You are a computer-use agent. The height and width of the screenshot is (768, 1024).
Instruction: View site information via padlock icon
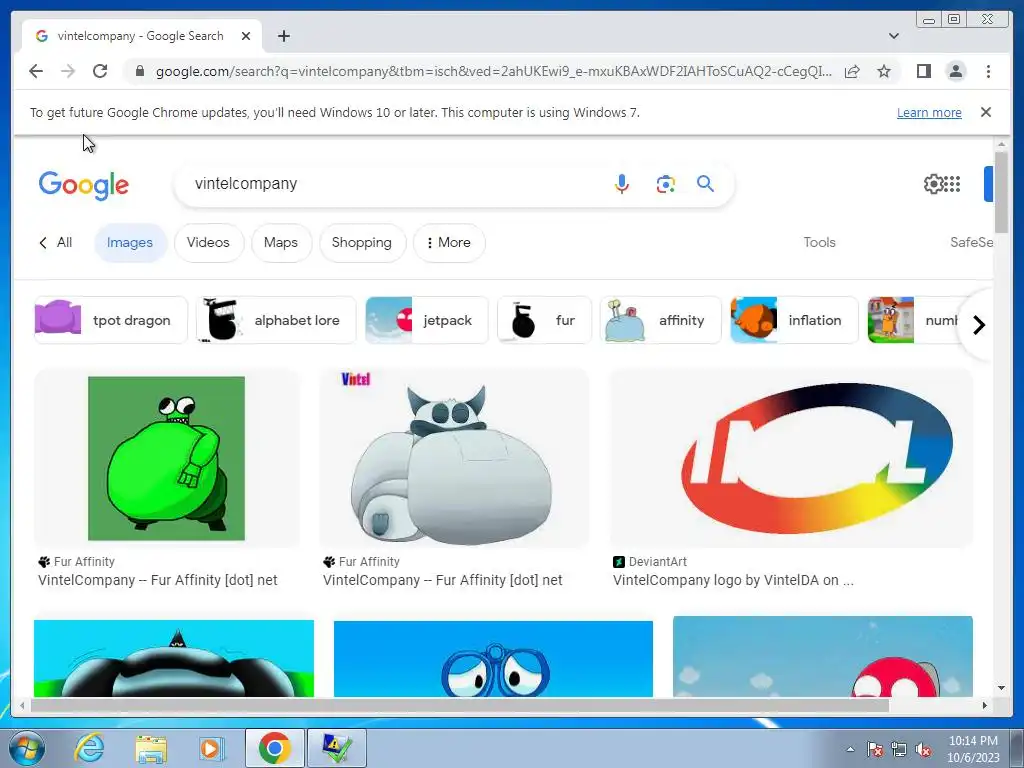(x=139, y=71)
